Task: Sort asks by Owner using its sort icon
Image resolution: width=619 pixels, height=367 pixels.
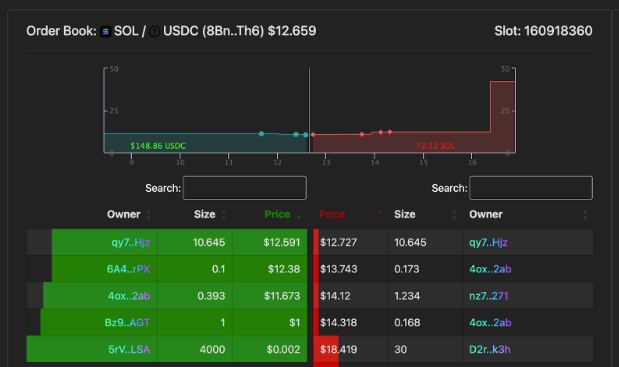Action: click(585, 215)
